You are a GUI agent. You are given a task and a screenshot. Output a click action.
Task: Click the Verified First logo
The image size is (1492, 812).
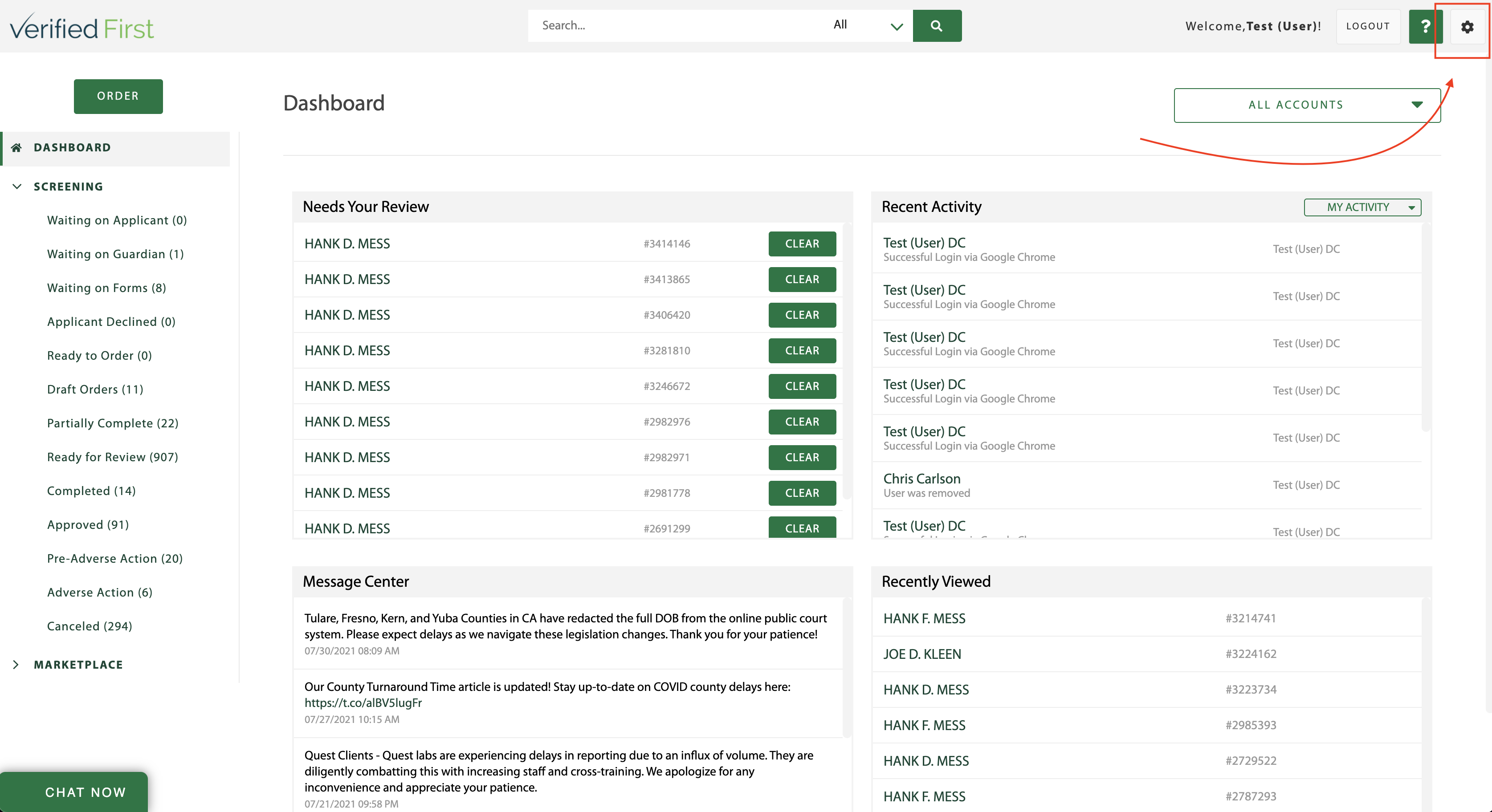click(82, 27)
